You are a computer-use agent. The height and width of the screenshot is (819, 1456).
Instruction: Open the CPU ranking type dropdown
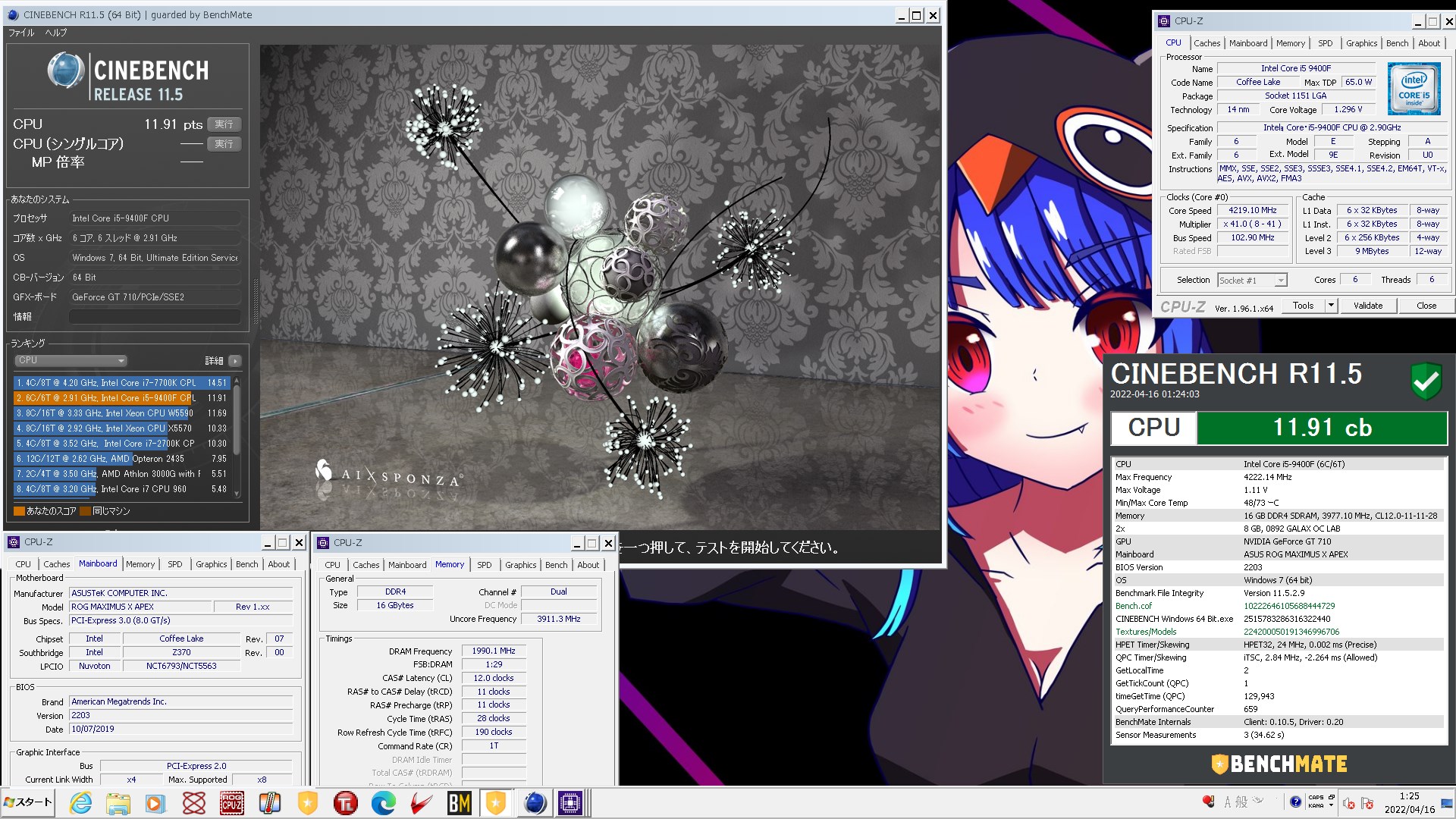pos(71,361)
